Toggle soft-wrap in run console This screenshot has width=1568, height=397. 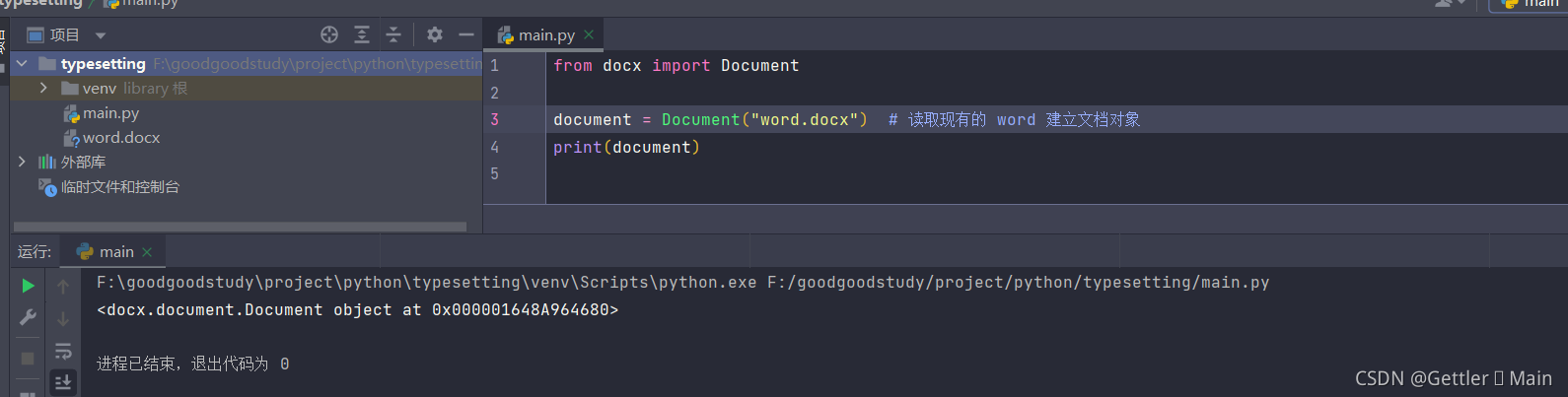(x=63, y=351)
